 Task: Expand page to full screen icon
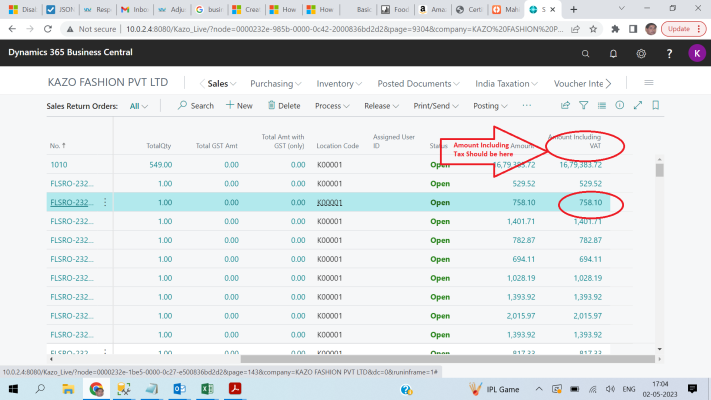pos(638,105)
